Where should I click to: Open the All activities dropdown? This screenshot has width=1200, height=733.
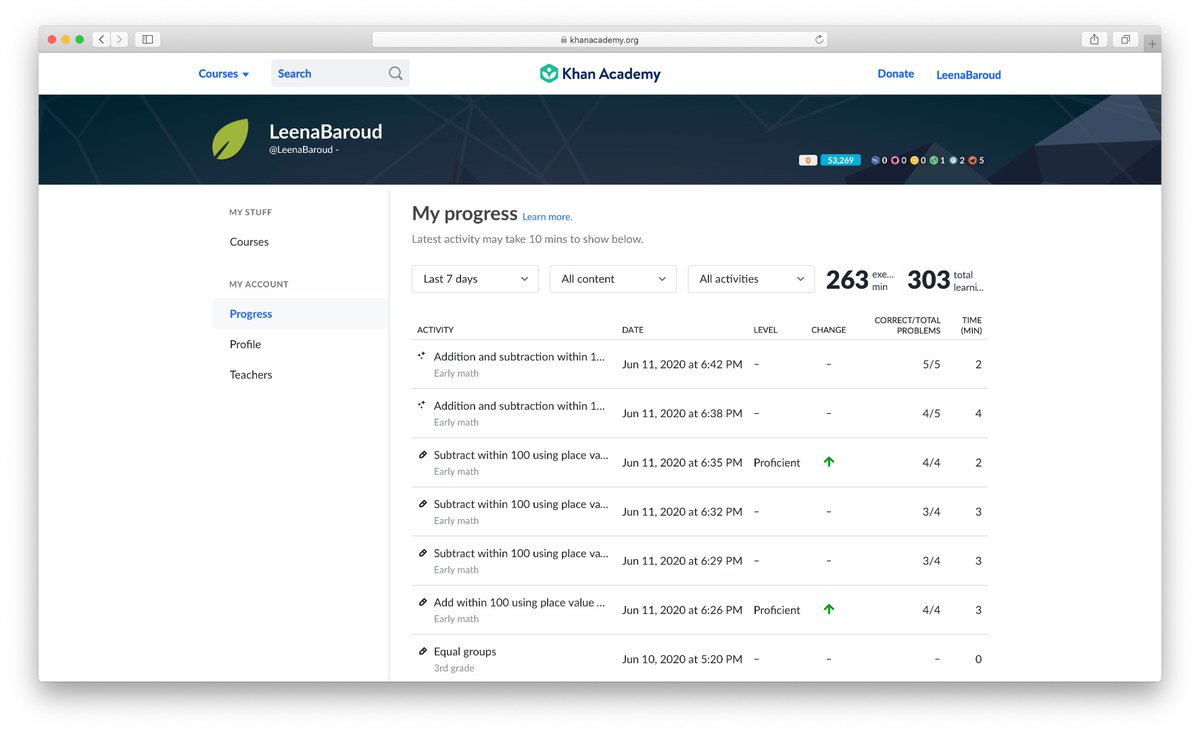click(751, 279)
